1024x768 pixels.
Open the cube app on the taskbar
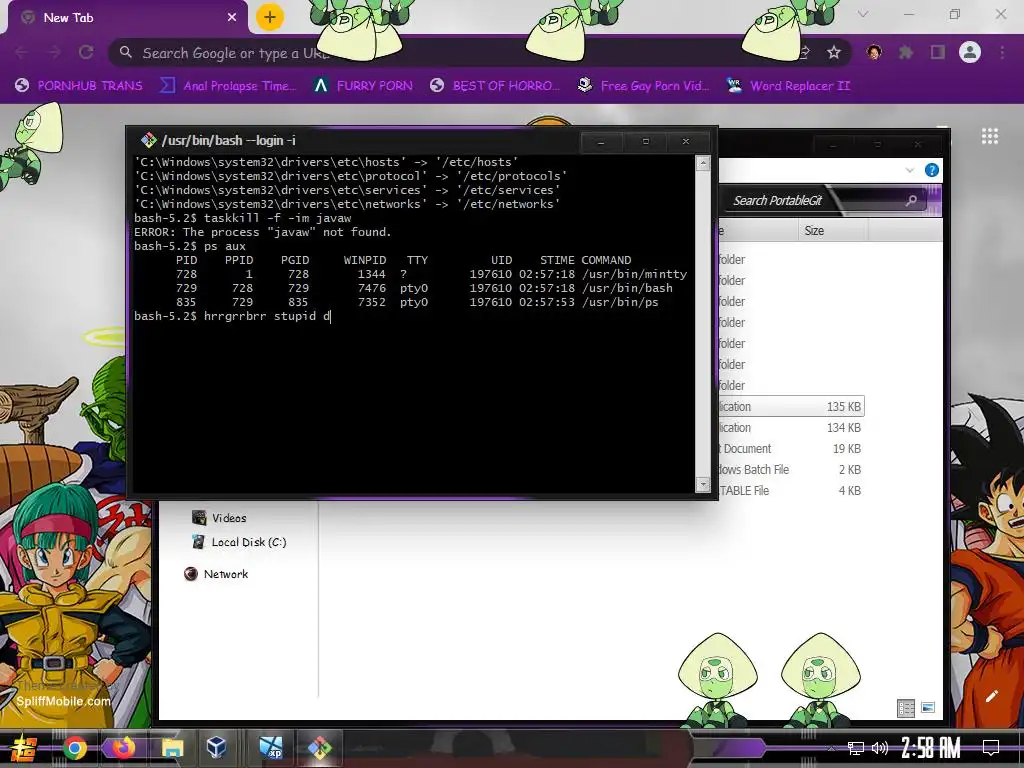pyautogui.click(x=217, y=748)
